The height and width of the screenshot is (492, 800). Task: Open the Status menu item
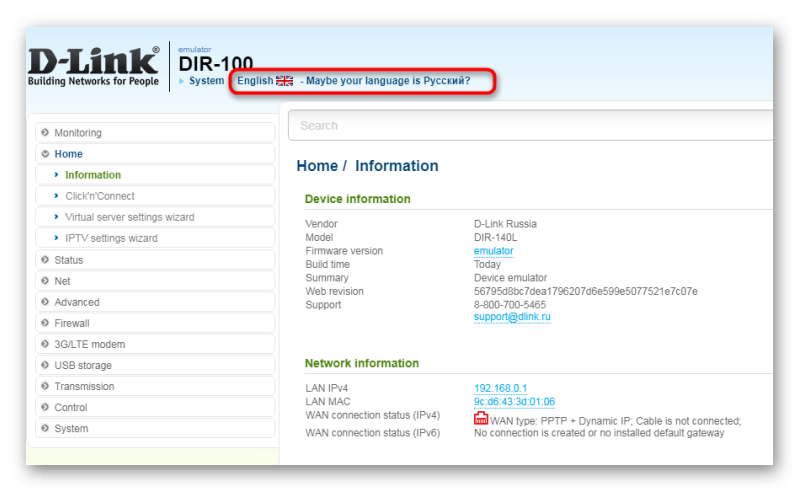(155, 260)
